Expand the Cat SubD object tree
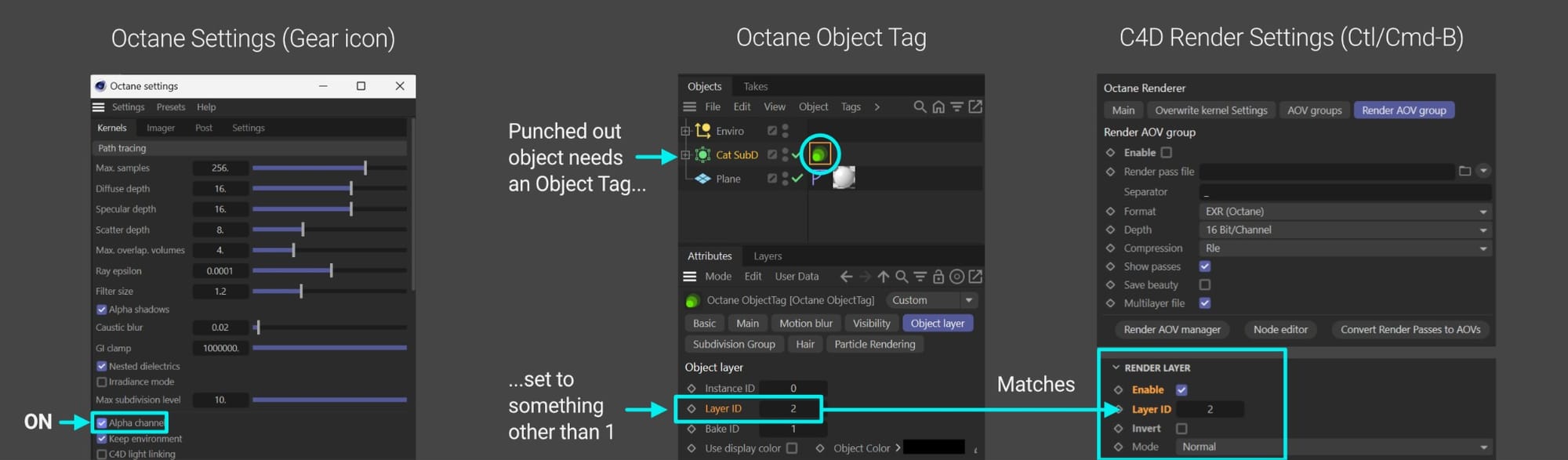This screenshot has height=460, width=1568. click(x=685, y=155)
